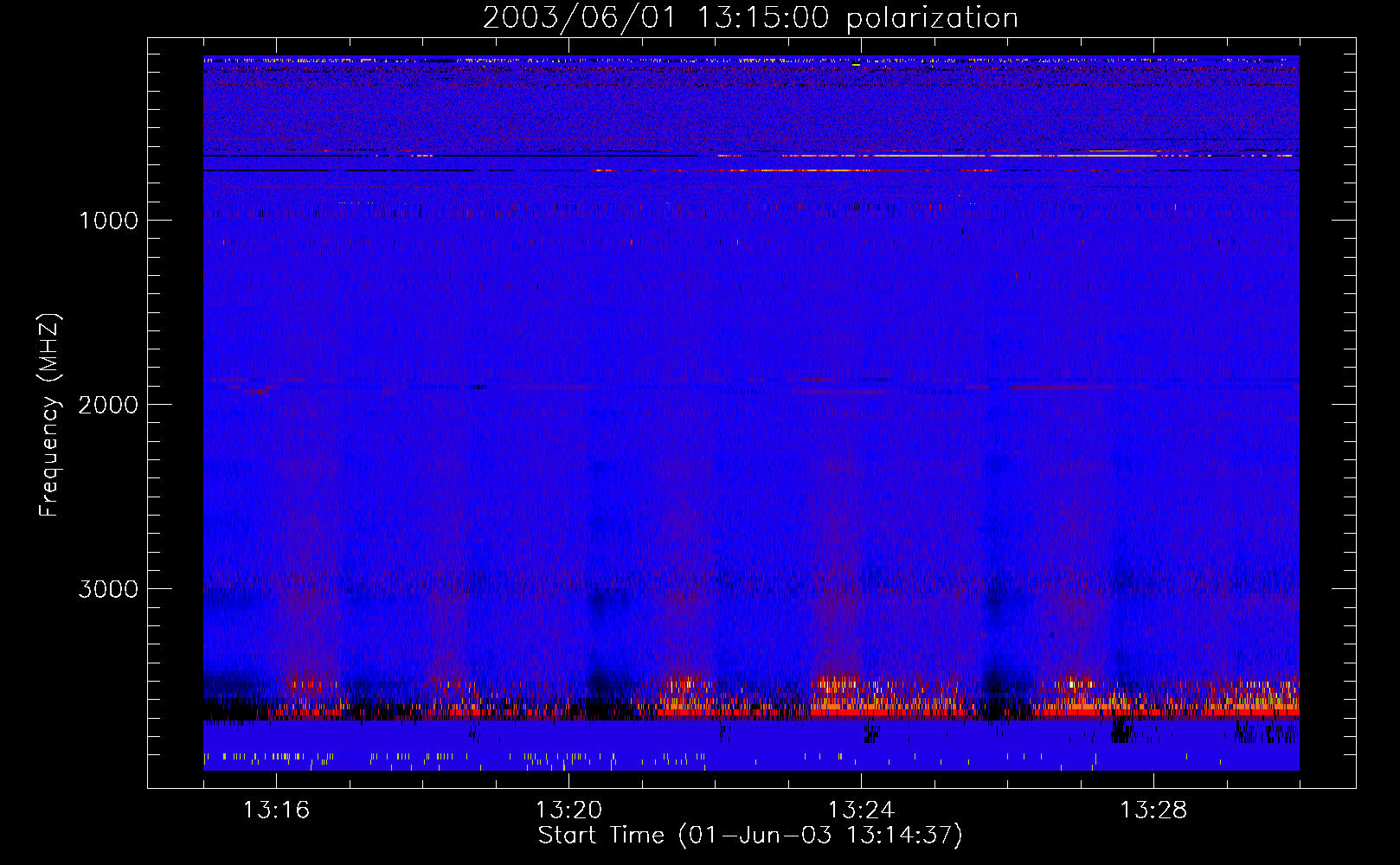Click the 1000 frequency tick label
The height and width of the screenshot is (865, 1400).
[x=108, y=221]
